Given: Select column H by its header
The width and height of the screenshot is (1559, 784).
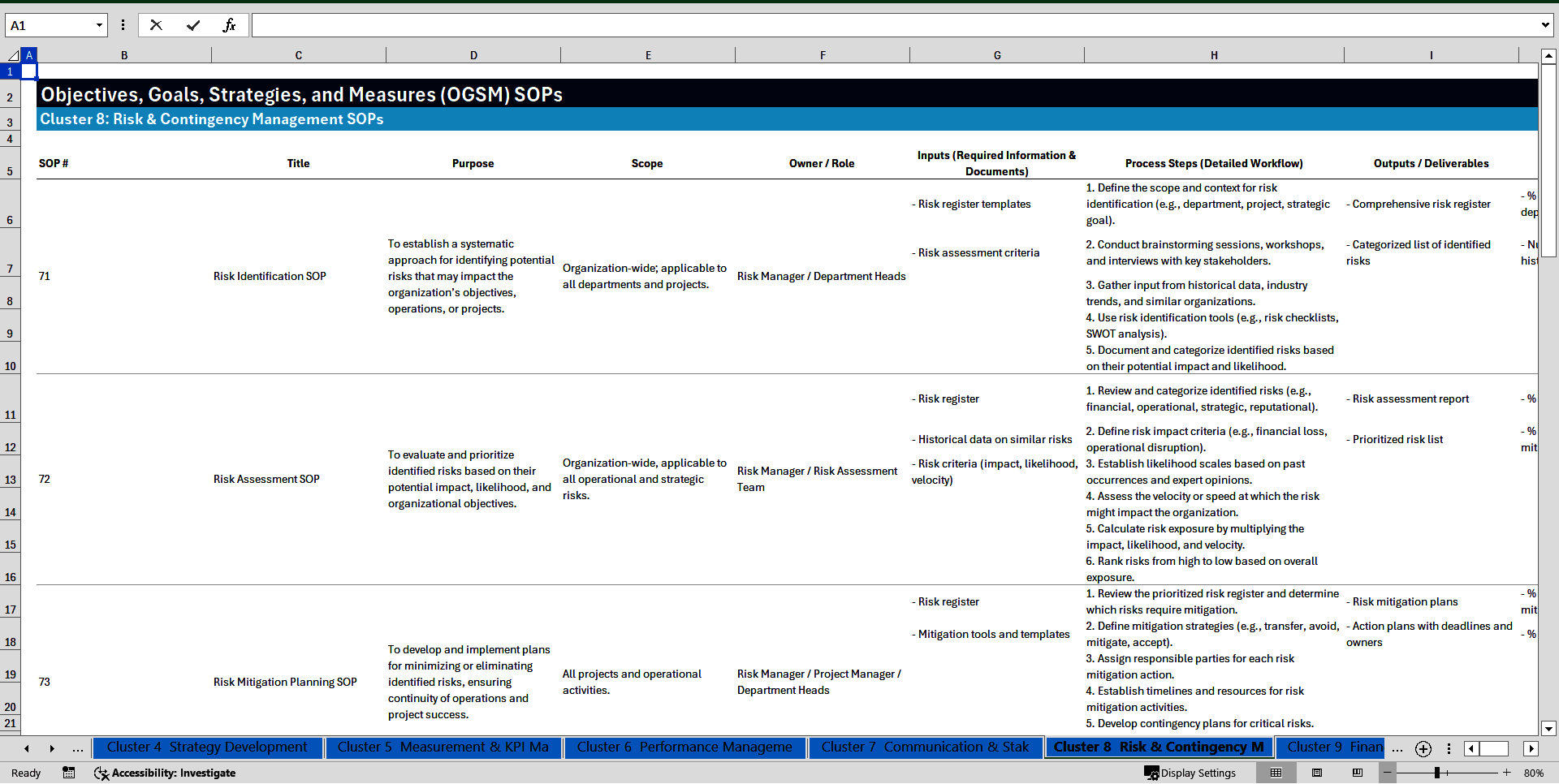Looking at the screenshot, I should (1214, 54).
